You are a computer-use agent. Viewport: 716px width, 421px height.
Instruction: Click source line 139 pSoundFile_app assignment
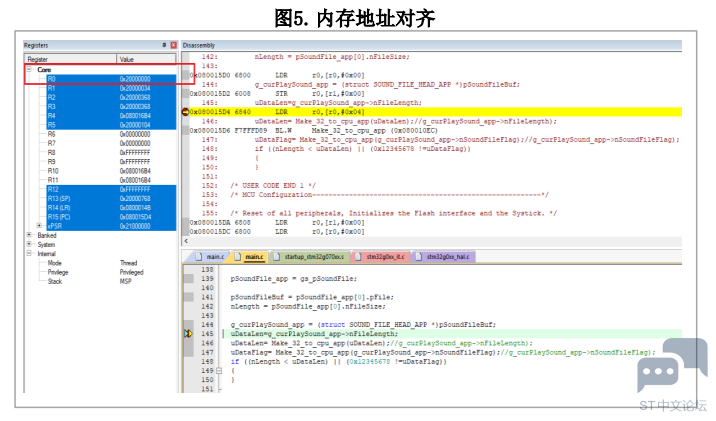(294, 279)
